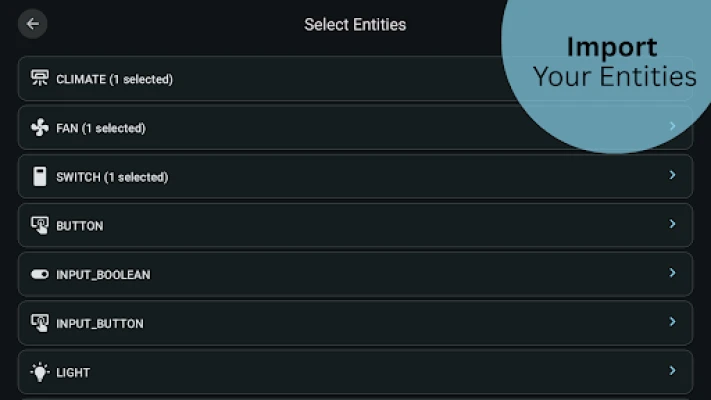
Task: Click the CLIMATE air conditioner icon
Action: 40,78
